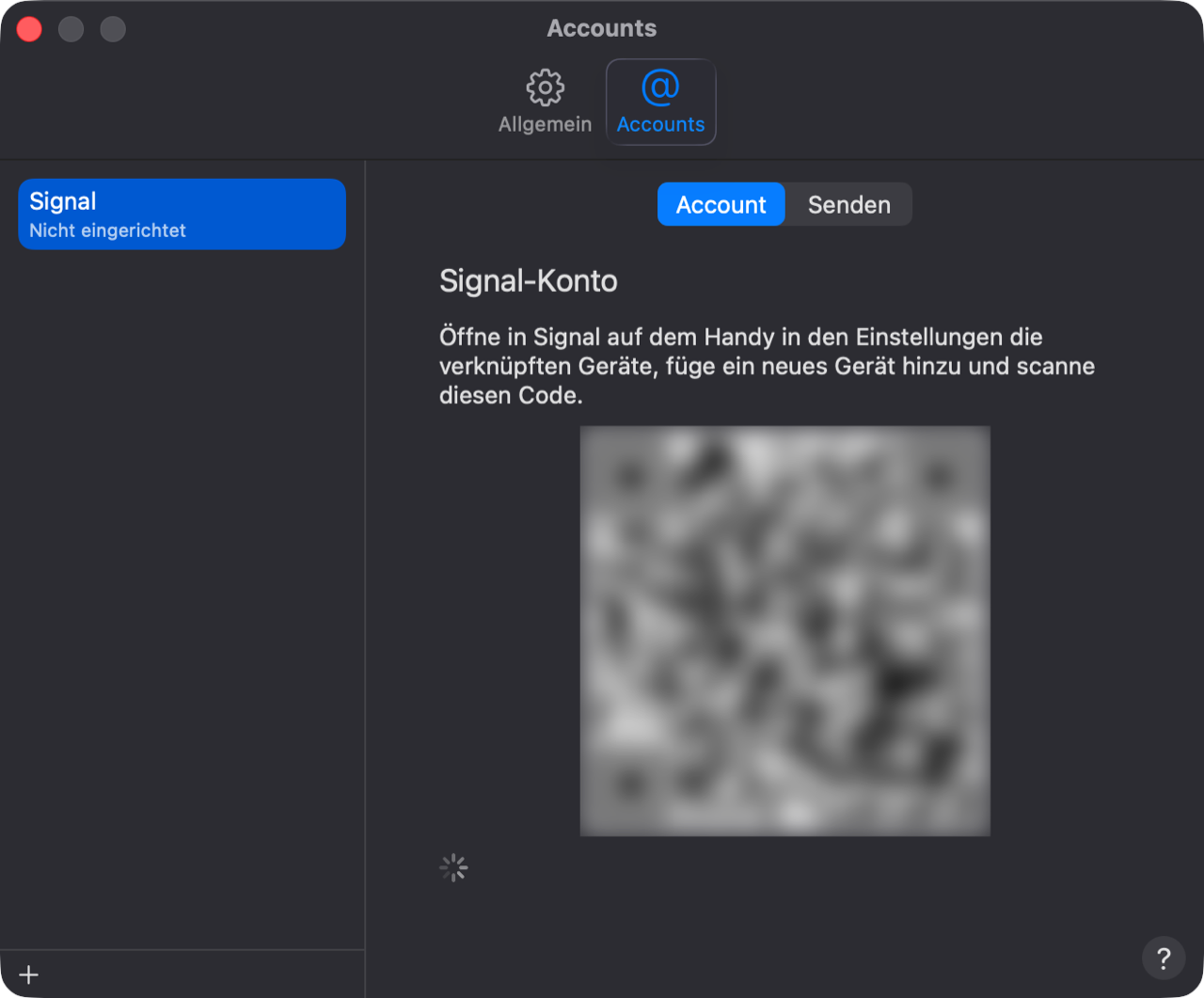
Task: Click the blurred Signal QR code
Action: click(x=785, y=631)
